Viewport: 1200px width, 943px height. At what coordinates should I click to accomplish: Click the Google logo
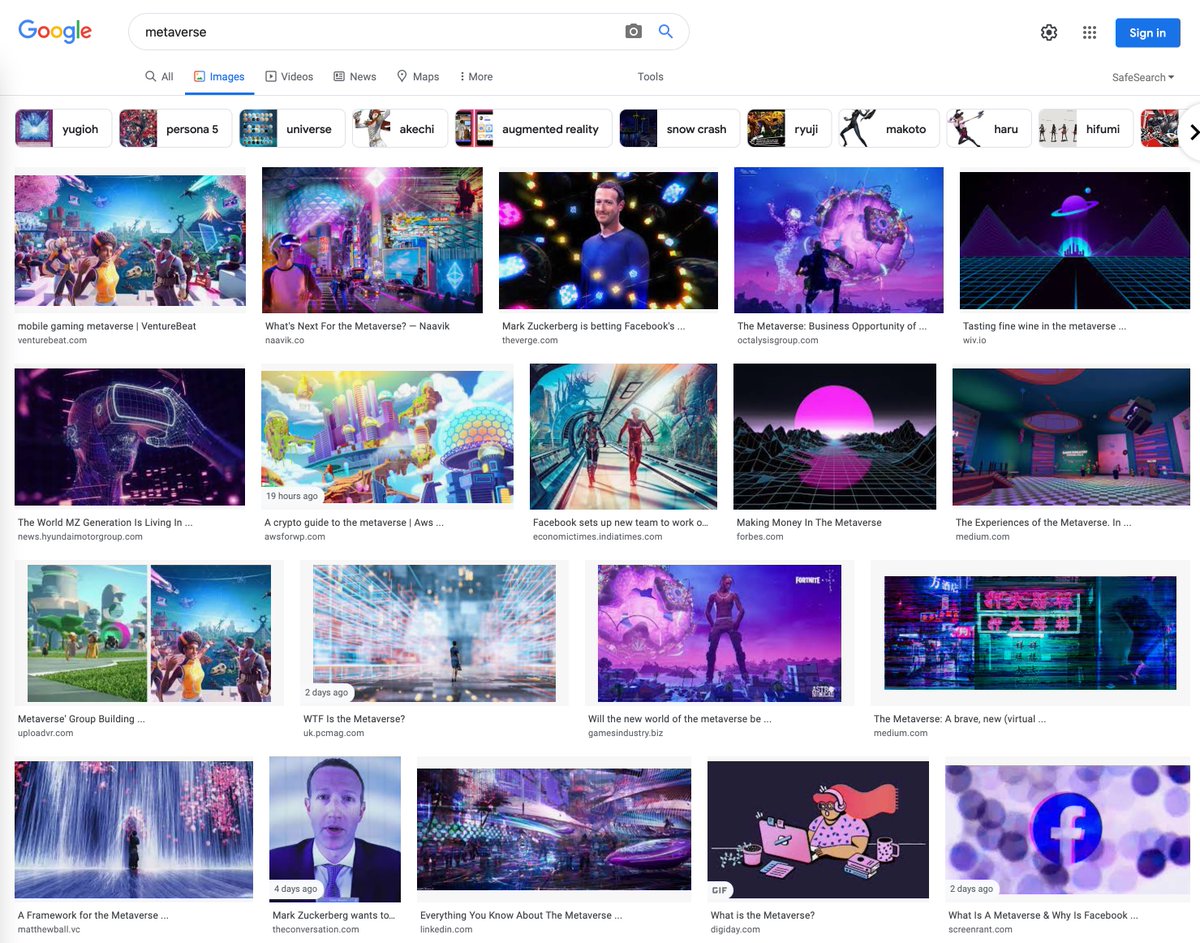tap(55, 31)
